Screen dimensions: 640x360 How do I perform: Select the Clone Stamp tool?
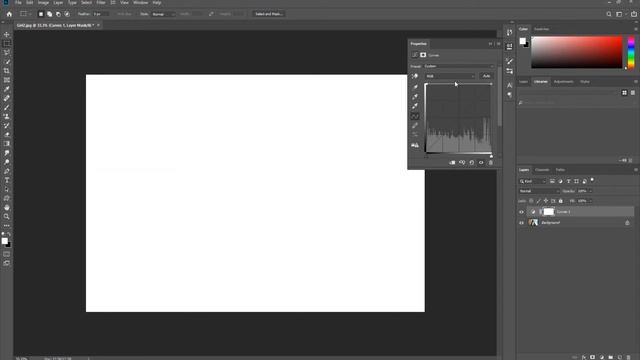tap(7, 116)
